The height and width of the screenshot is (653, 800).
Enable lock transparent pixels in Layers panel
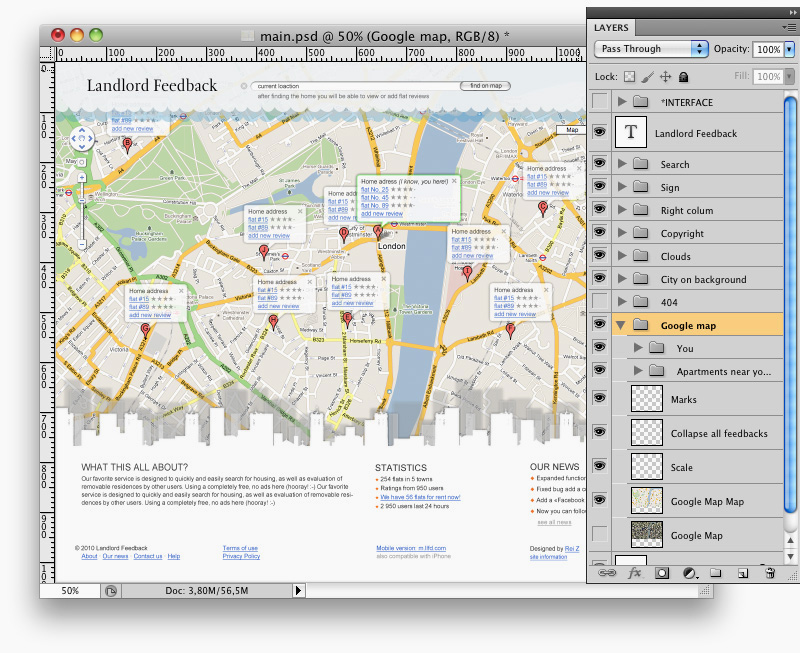(630, 77)
